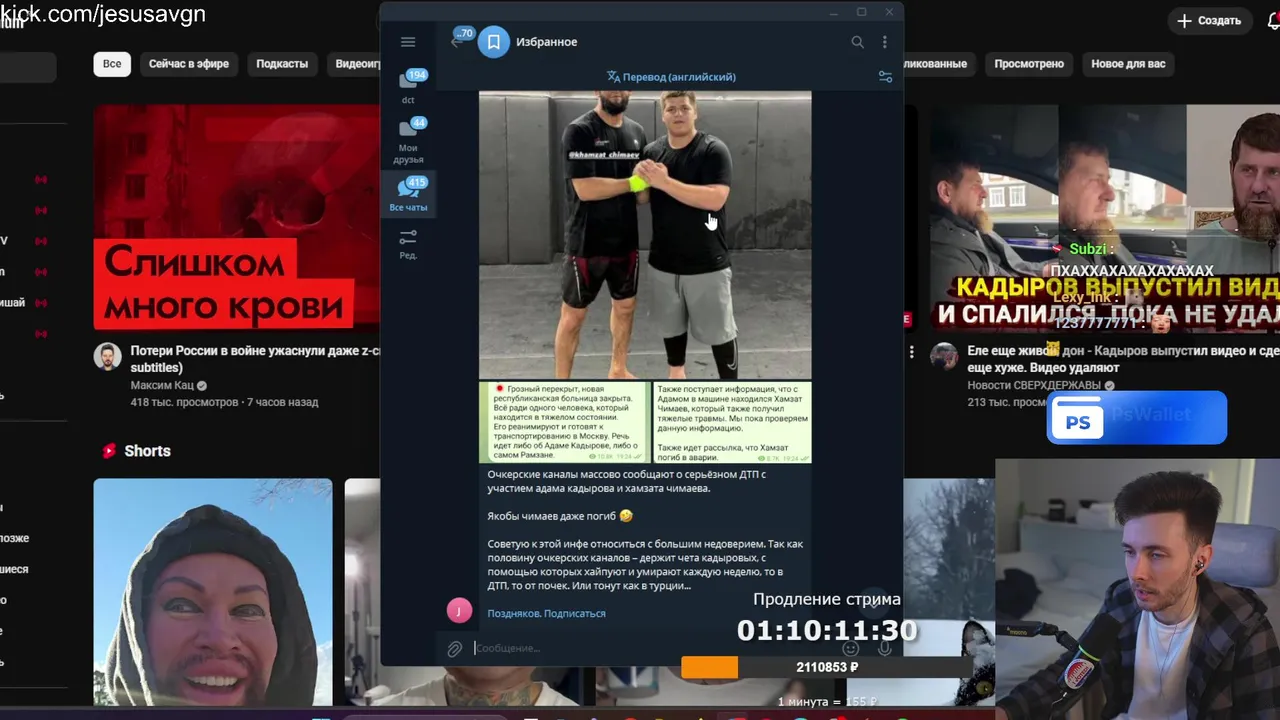Select the Все filter chip on YouTube
The image size is (1280, 720).
coord(112,64)
